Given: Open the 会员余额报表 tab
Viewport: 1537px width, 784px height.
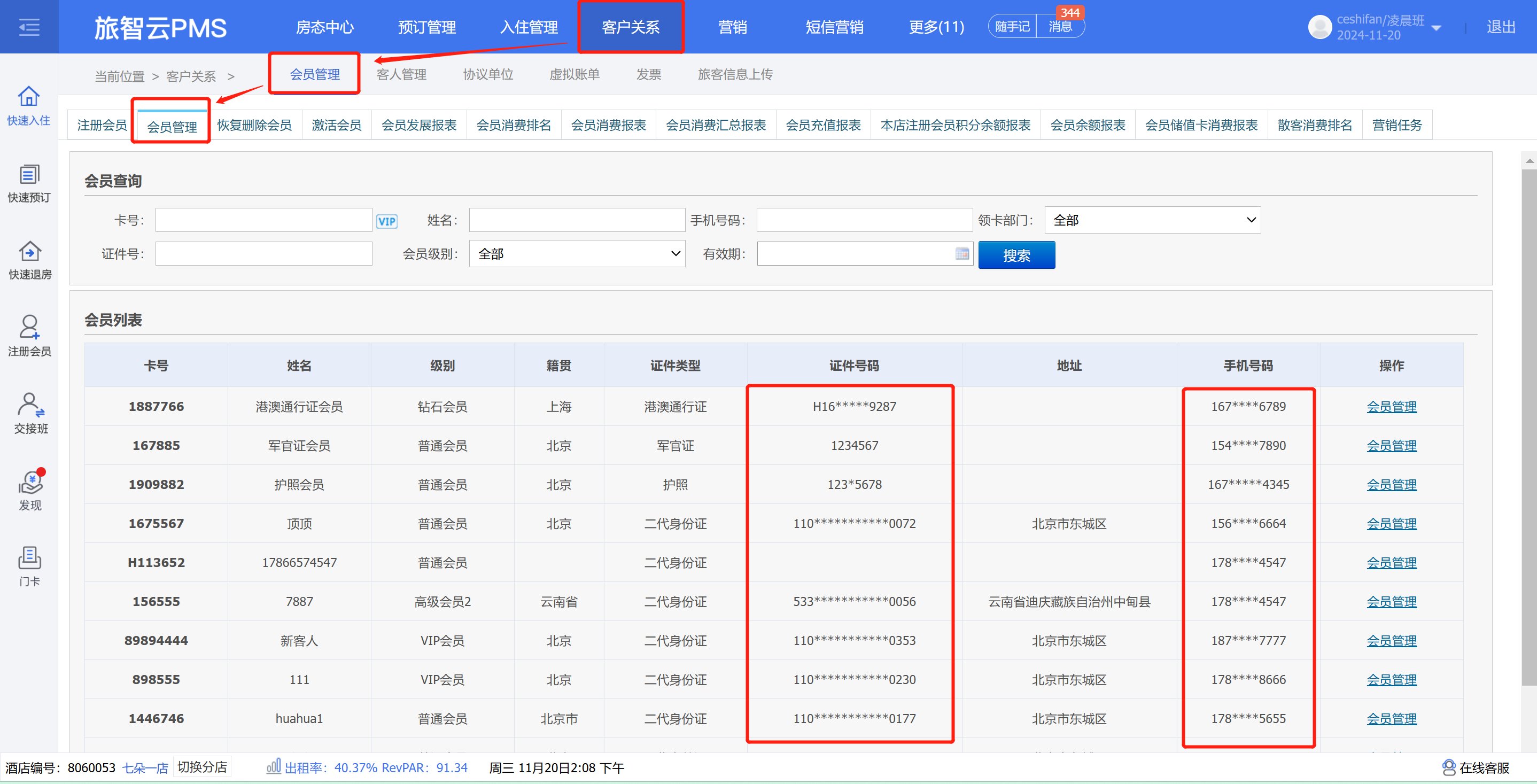Looking at the screenshot, I should click(1088, 125).
